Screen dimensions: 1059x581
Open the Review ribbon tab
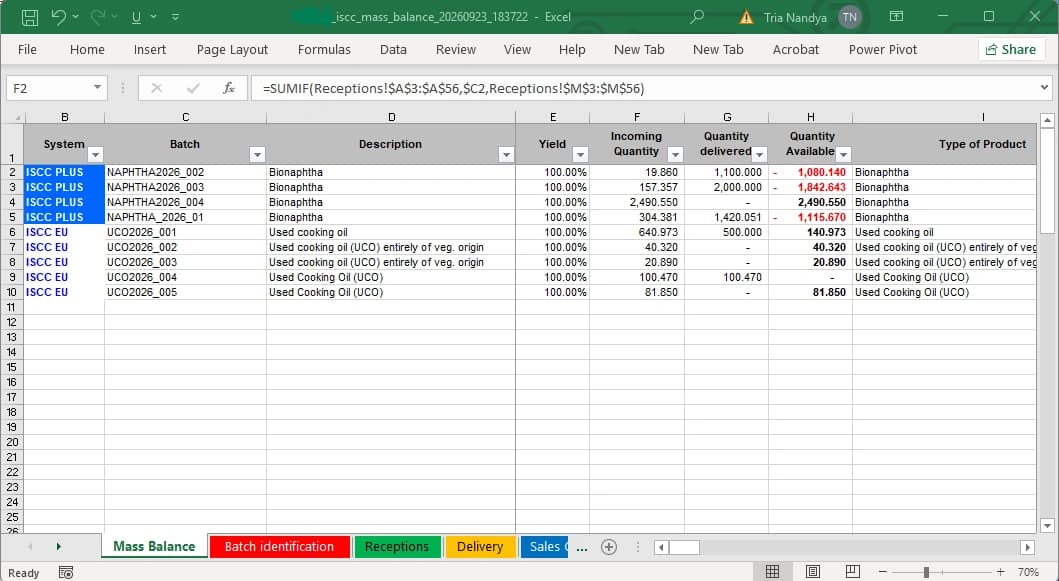[455, 49]
